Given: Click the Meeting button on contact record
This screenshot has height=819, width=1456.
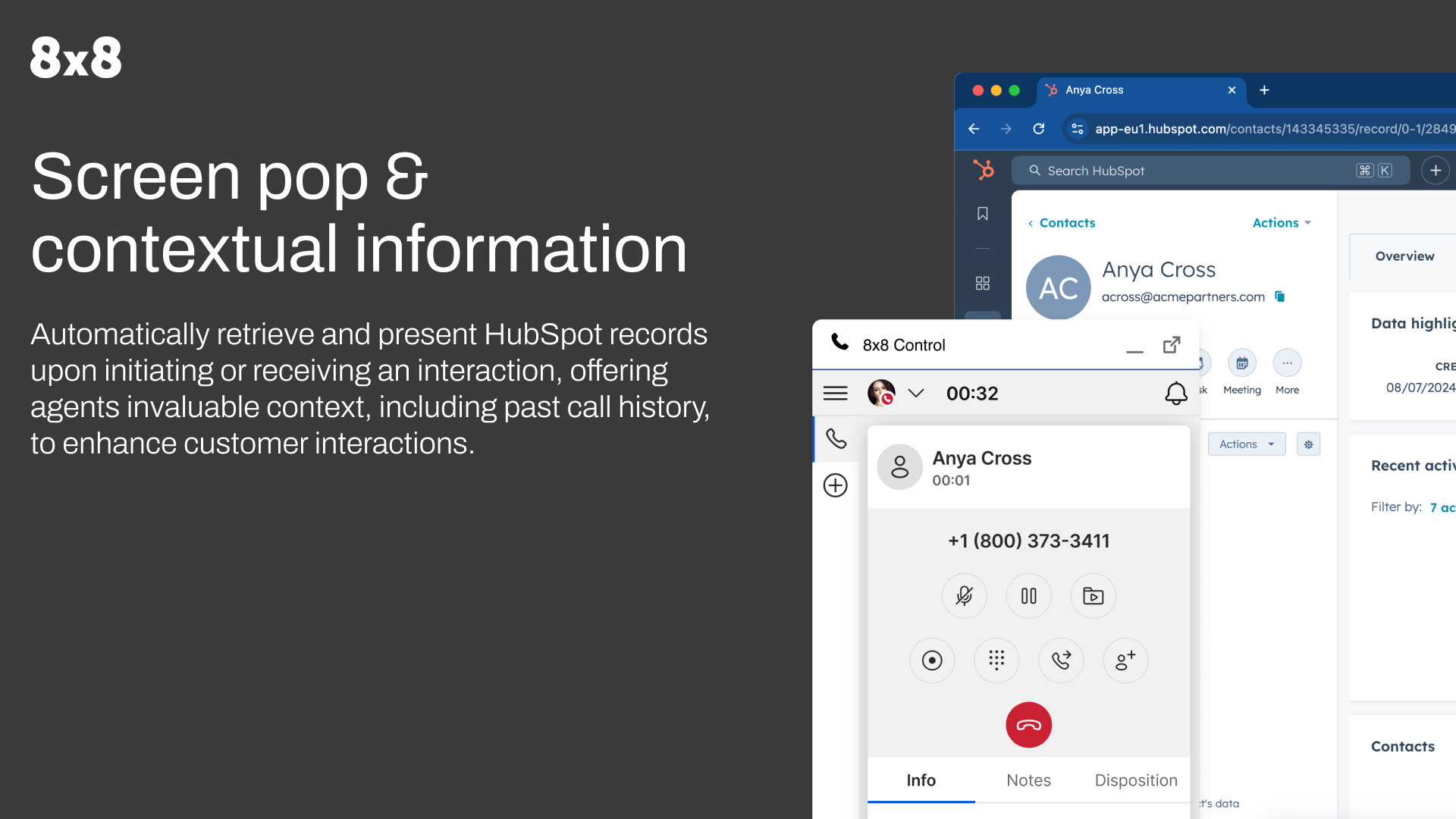Looking at the screenshot, I should (x=1241, y=364).
